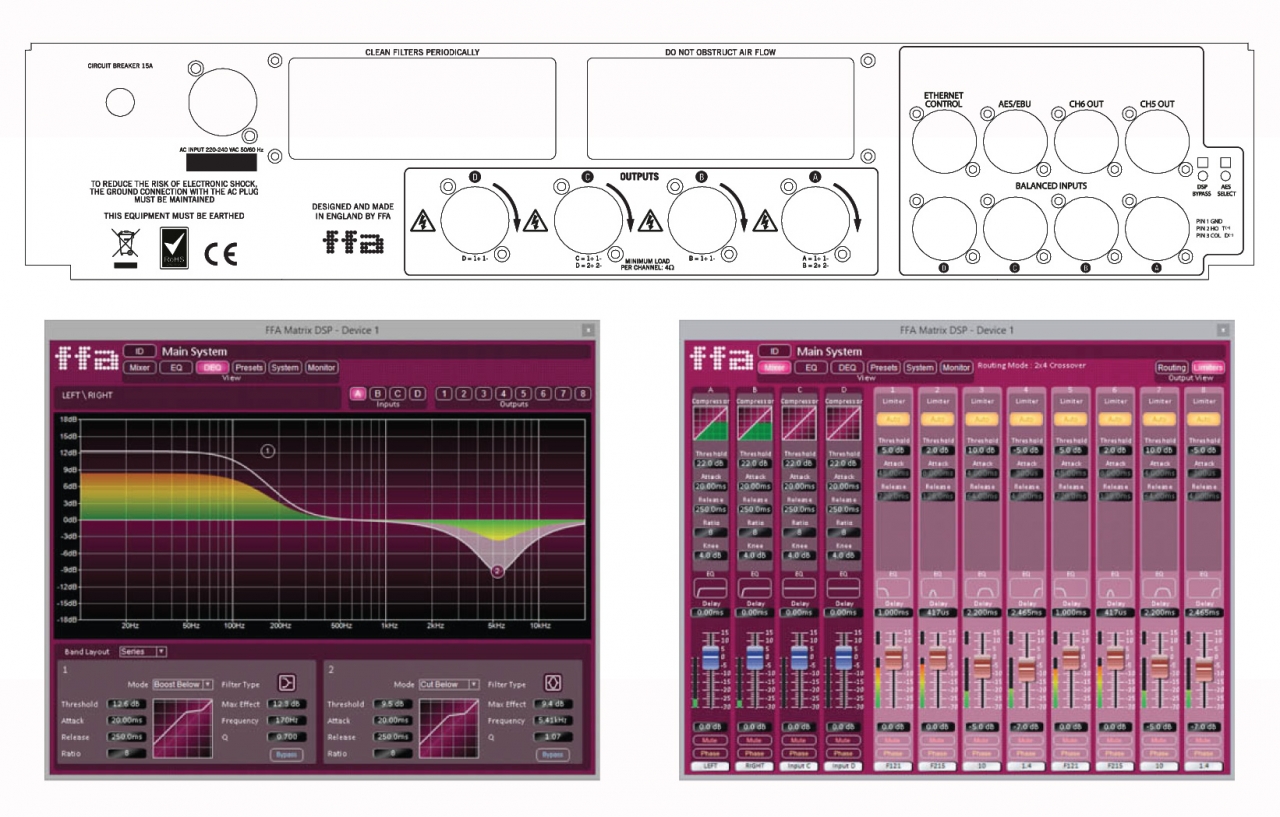Select output 4 in the DEQ window
The image size is (1280, 817).
[x=503, y=394]
